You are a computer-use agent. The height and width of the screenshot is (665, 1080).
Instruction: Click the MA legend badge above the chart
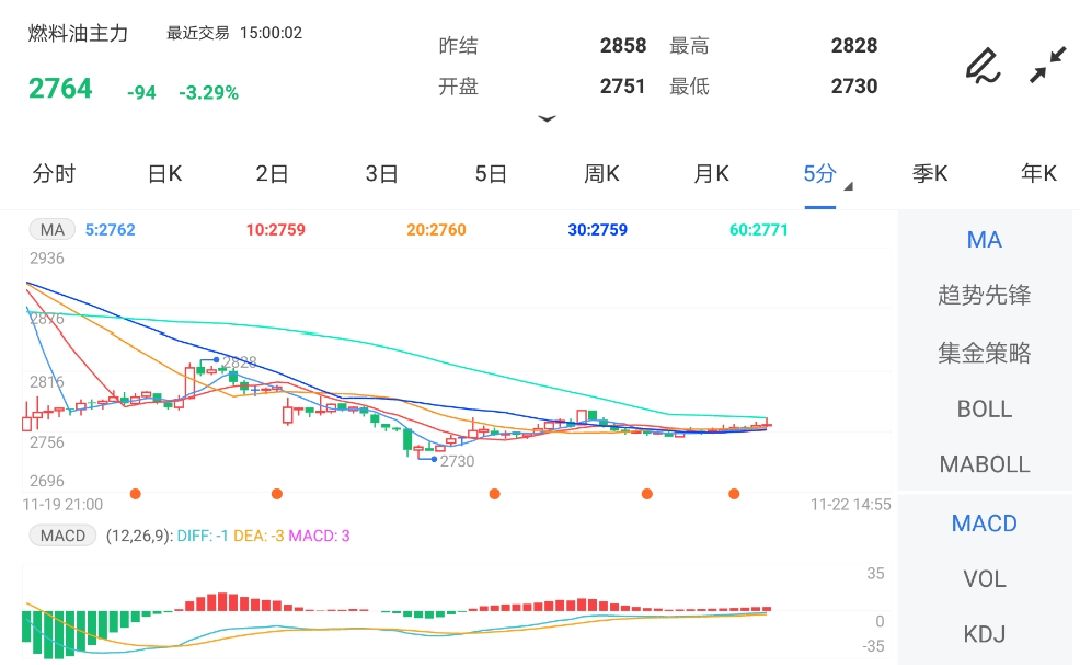pos(50,229)
